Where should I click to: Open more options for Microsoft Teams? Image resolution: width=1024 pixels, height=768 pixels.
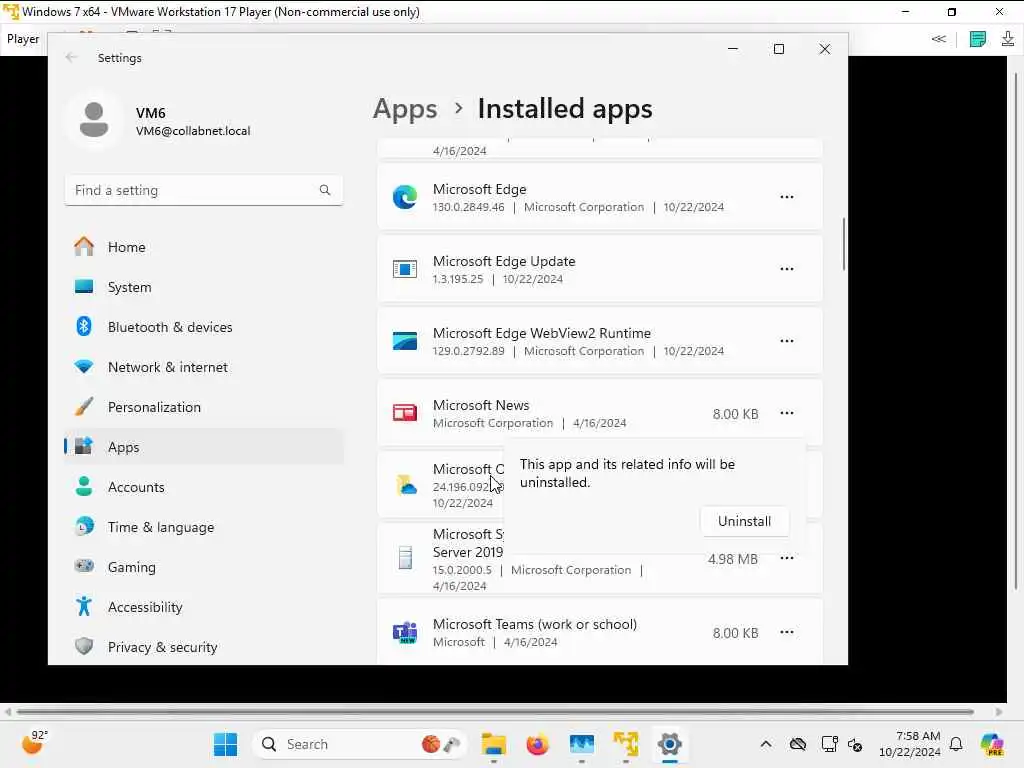click(786, 632)
